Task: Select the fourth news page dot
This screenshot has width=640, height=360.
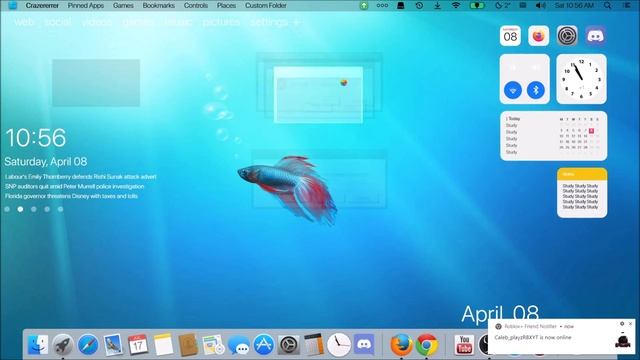Action: click(47, 209)
